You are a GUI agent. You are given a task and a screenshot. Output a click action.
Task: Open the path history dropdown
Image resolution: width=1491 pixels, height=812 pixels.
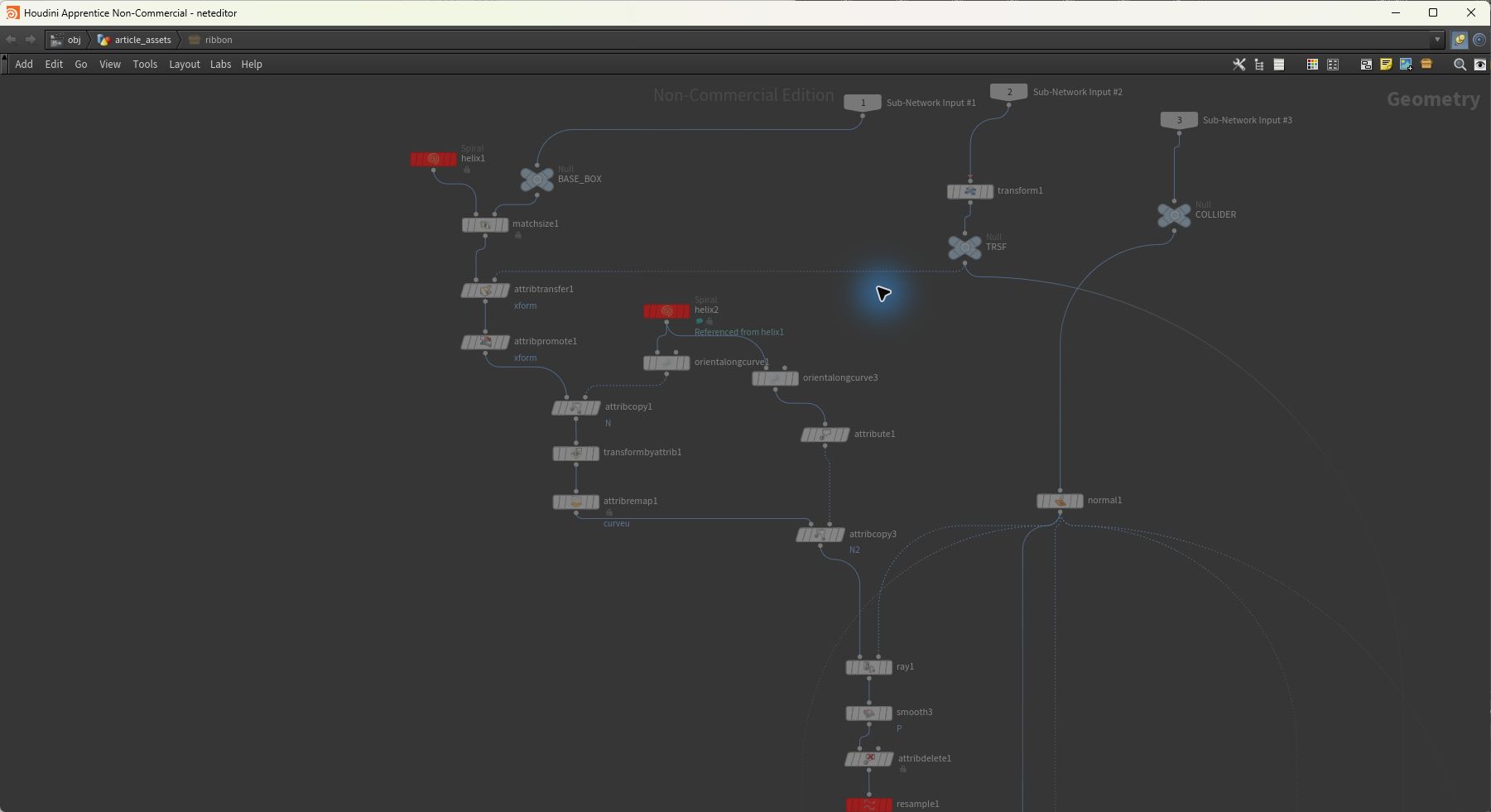1437,40
